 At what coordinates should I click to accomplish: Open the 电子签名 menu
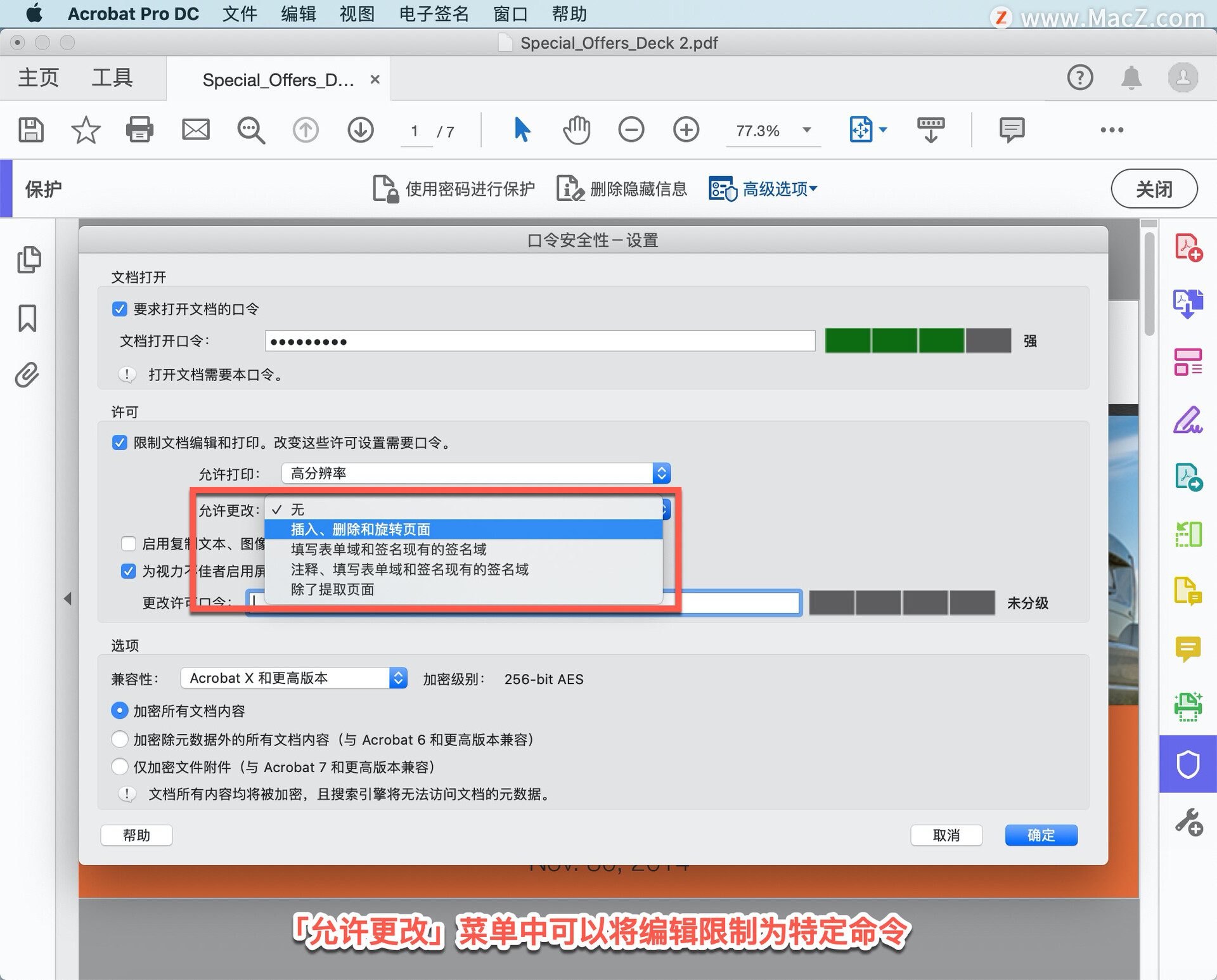pos(434,13)
